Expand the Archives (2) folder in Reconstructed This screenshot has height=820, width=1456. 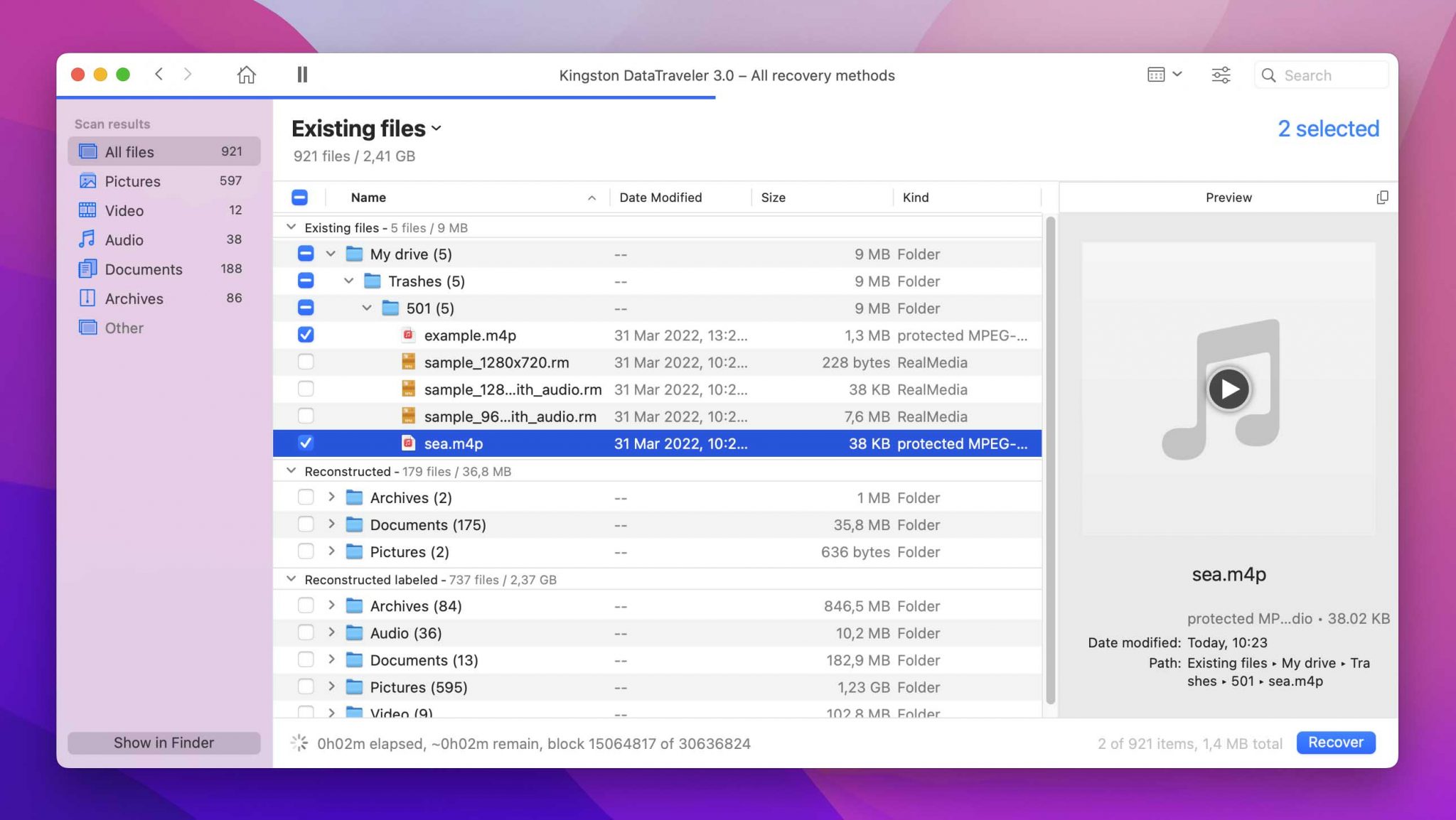pyautogui.click(x=330, y=497)
